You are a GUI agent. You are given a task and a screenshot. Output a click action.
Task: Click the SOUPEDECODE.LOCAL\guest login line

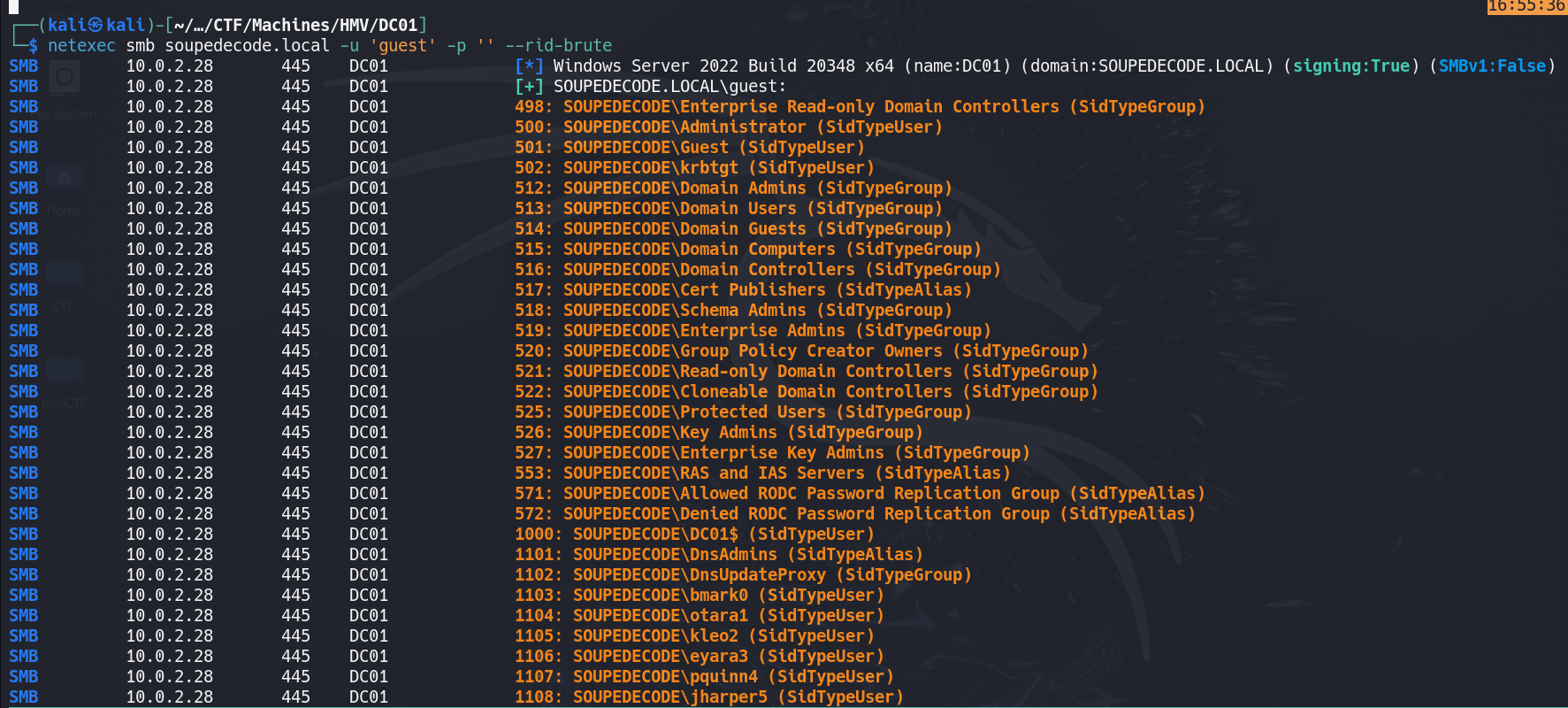tap(669, 86)
